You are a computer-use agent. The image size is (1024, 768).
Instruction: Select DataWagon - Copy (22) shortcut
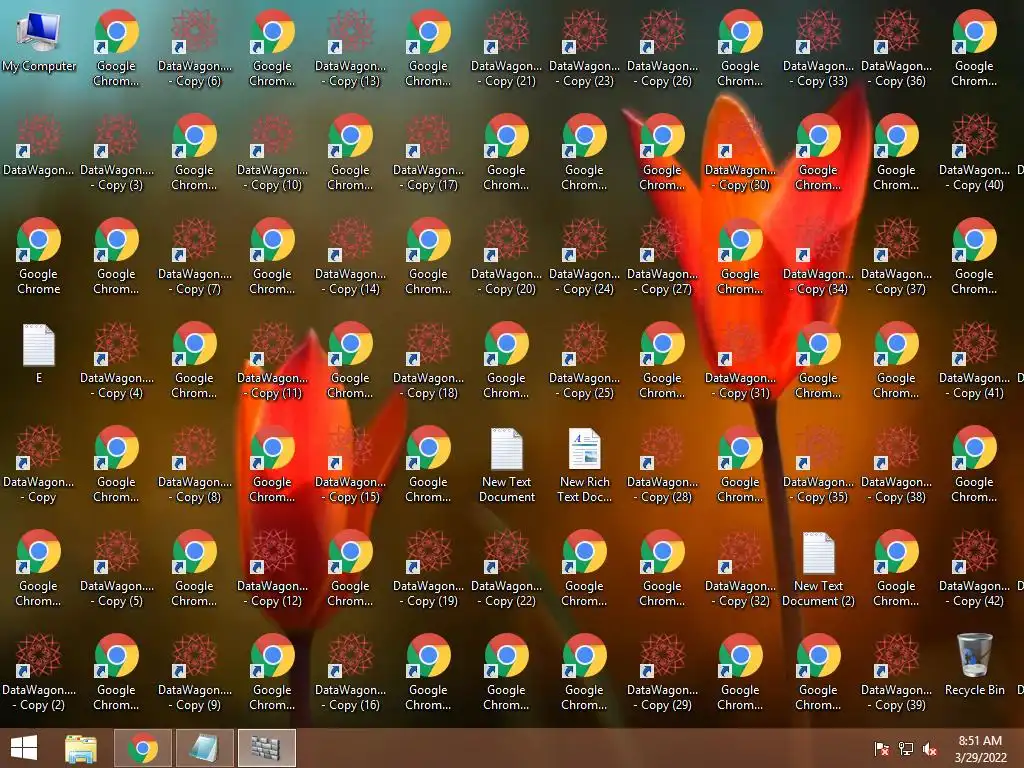[507, 568]
